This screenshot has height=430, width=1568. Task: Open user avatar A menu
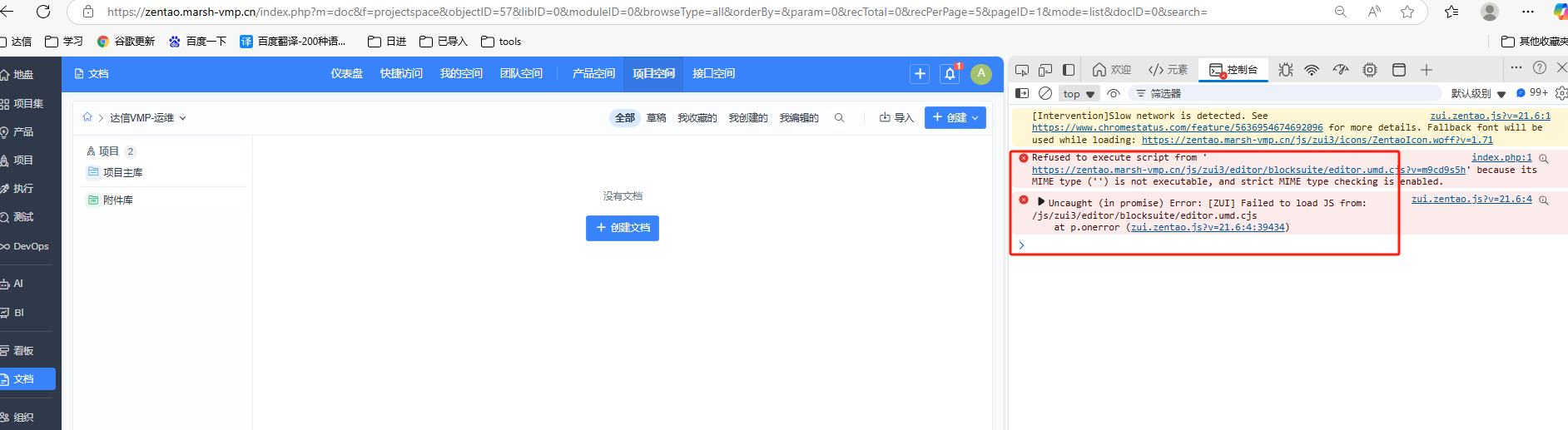pos(981,74)
